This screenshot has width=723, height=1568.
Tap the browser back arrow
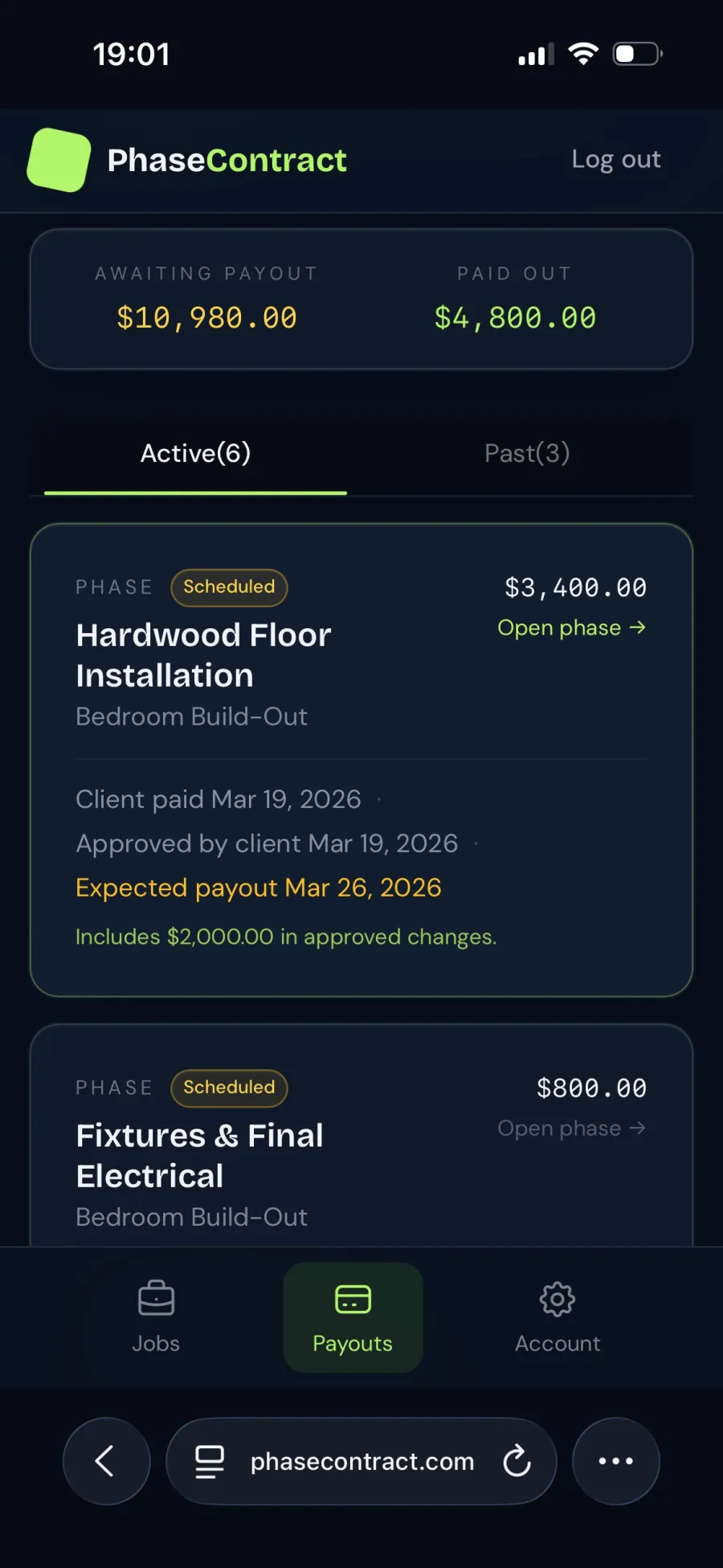pos(106,1460)
